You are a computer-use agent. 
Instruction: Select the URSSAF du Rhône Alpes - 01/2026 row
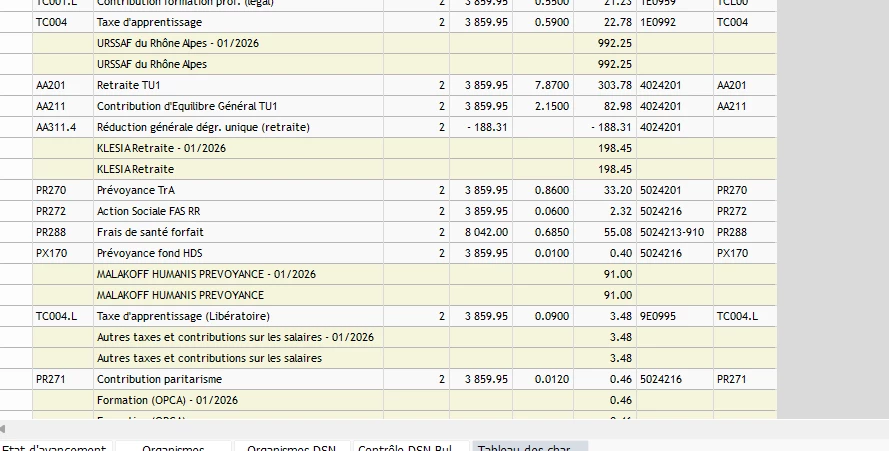[404, 43]
